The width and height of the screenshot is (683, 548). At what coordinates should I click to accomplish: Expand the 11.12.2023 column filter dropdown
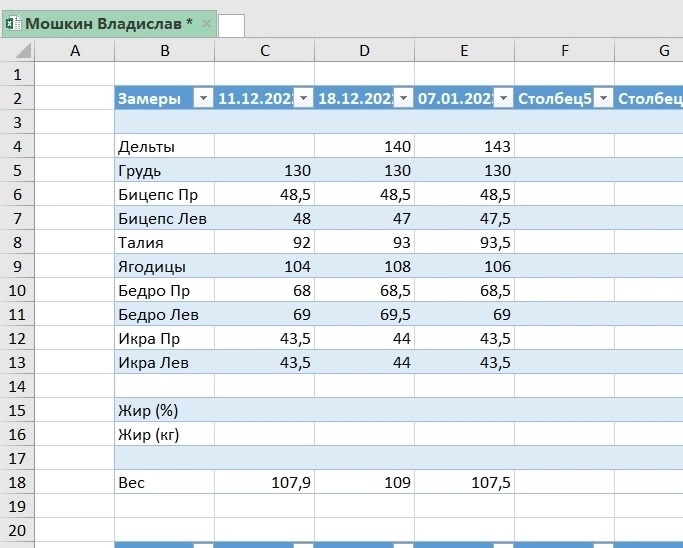[x=303, y=98]
